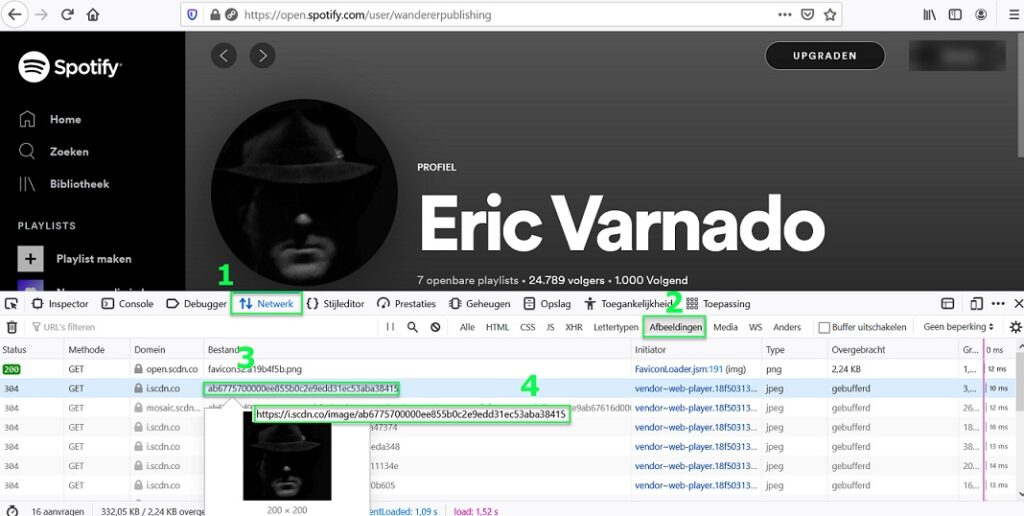1024x516 pixels.
Task: Go to Spotify Home
Action: pyautogui.click(x=50, y=120)
